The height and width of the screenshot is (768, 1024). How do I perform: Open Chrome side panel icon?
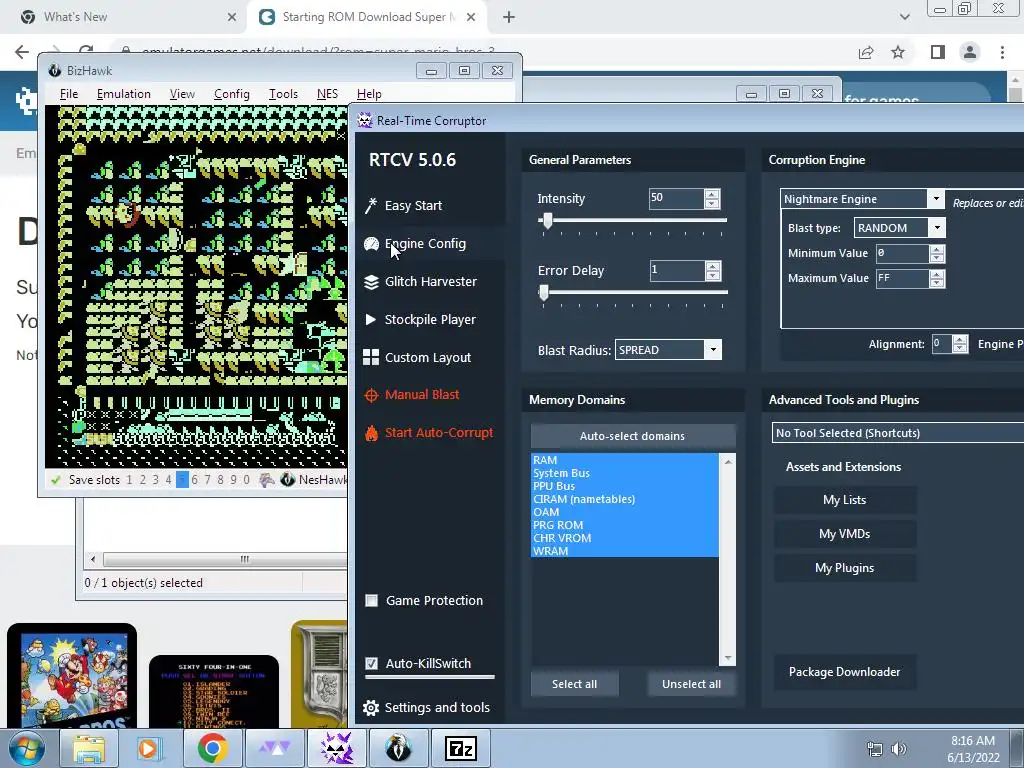938,52
